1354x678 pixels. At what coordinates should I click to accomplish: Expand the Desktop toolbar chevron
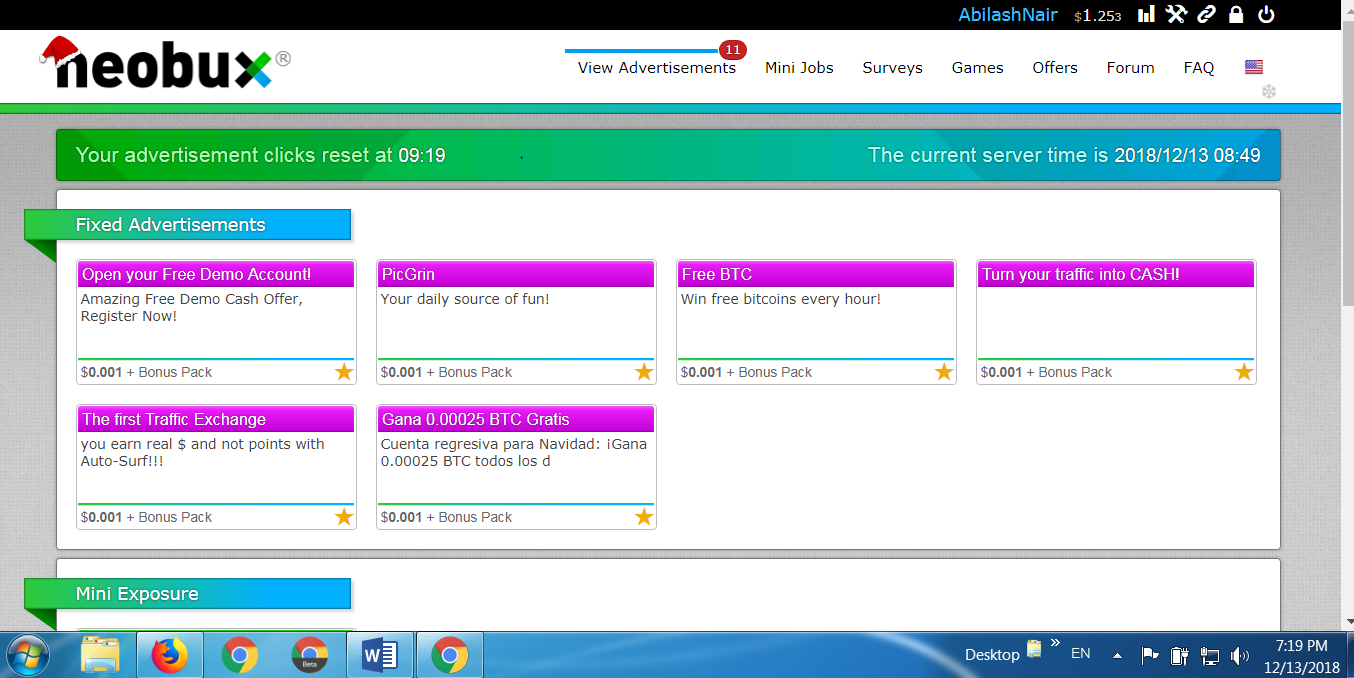pos(1055,643)
